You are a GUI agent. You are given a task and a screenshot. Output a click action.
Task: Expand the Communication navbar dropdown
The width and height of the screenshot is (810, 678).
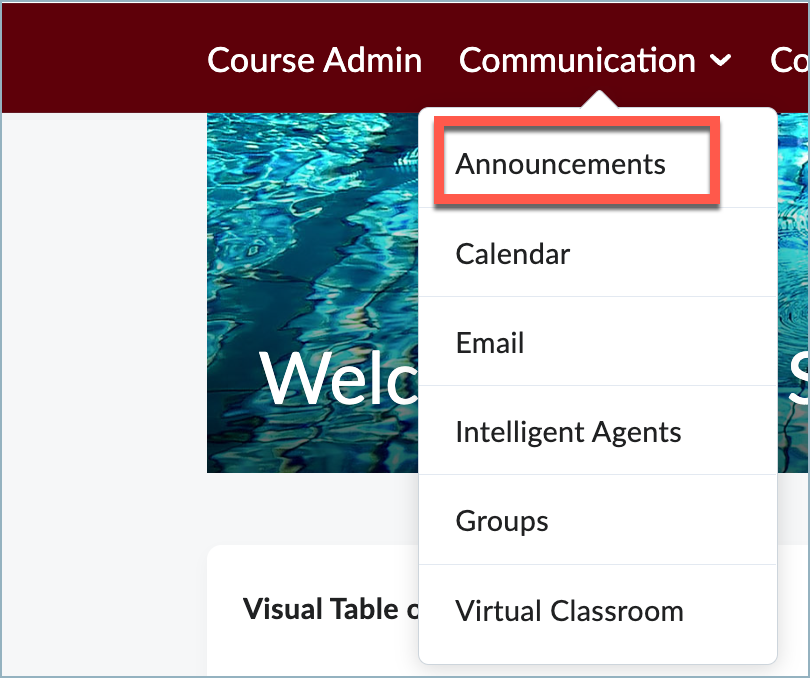pyautogui.click(x=595, y=60)
